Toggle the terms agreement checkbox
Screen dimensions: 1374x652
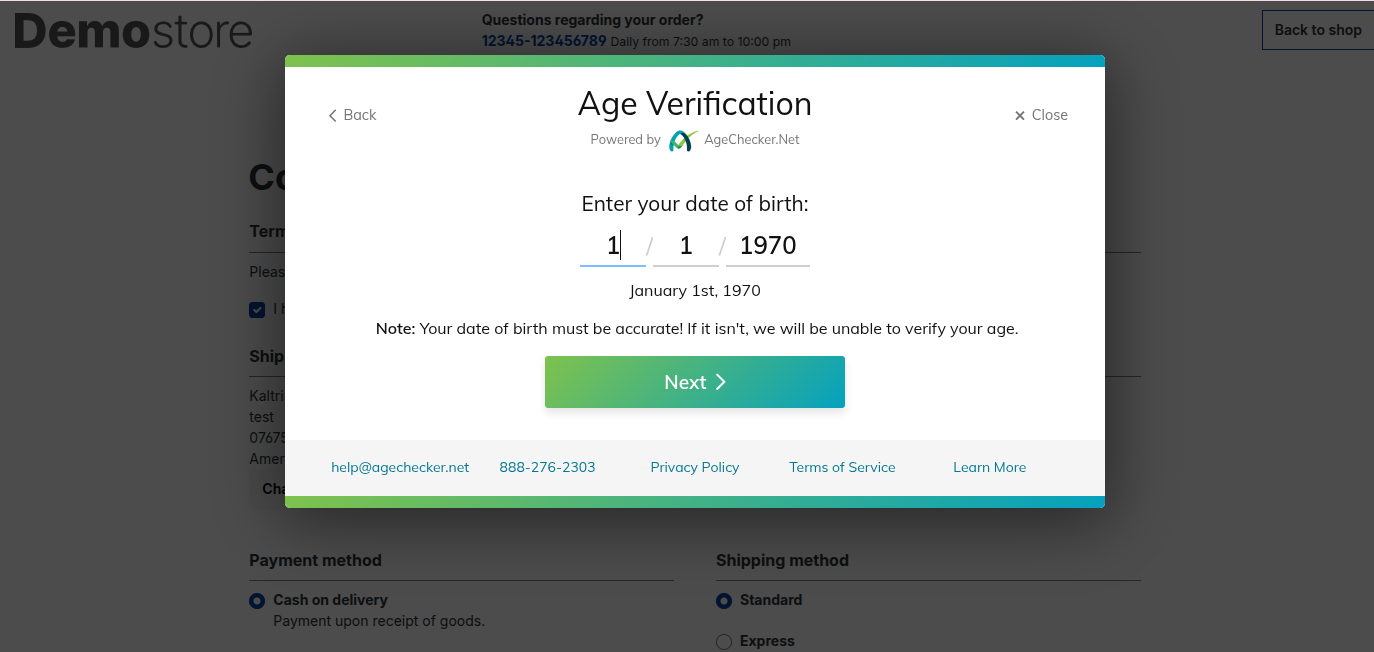tap(257, 310)
